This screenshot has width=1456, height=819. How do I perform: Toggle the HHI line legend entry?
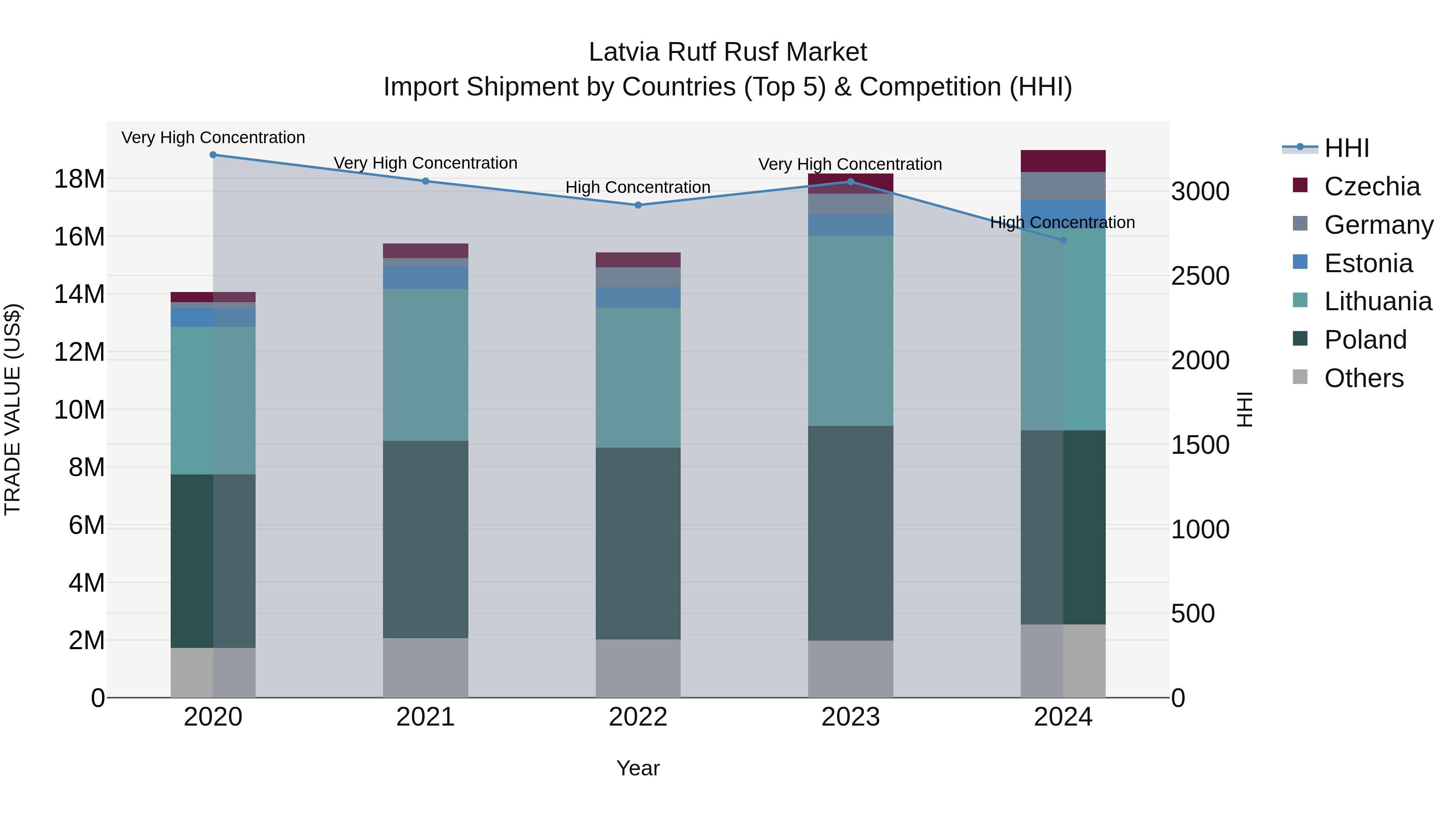click(1326, 148)
